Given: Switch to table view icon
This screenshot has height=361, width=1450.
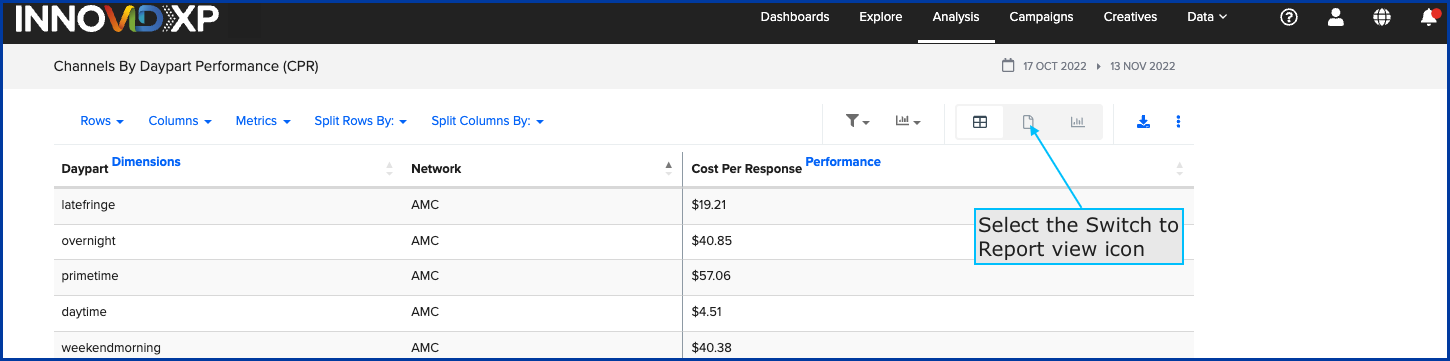Looking at the screenshot, I should [x=980, y=122].
